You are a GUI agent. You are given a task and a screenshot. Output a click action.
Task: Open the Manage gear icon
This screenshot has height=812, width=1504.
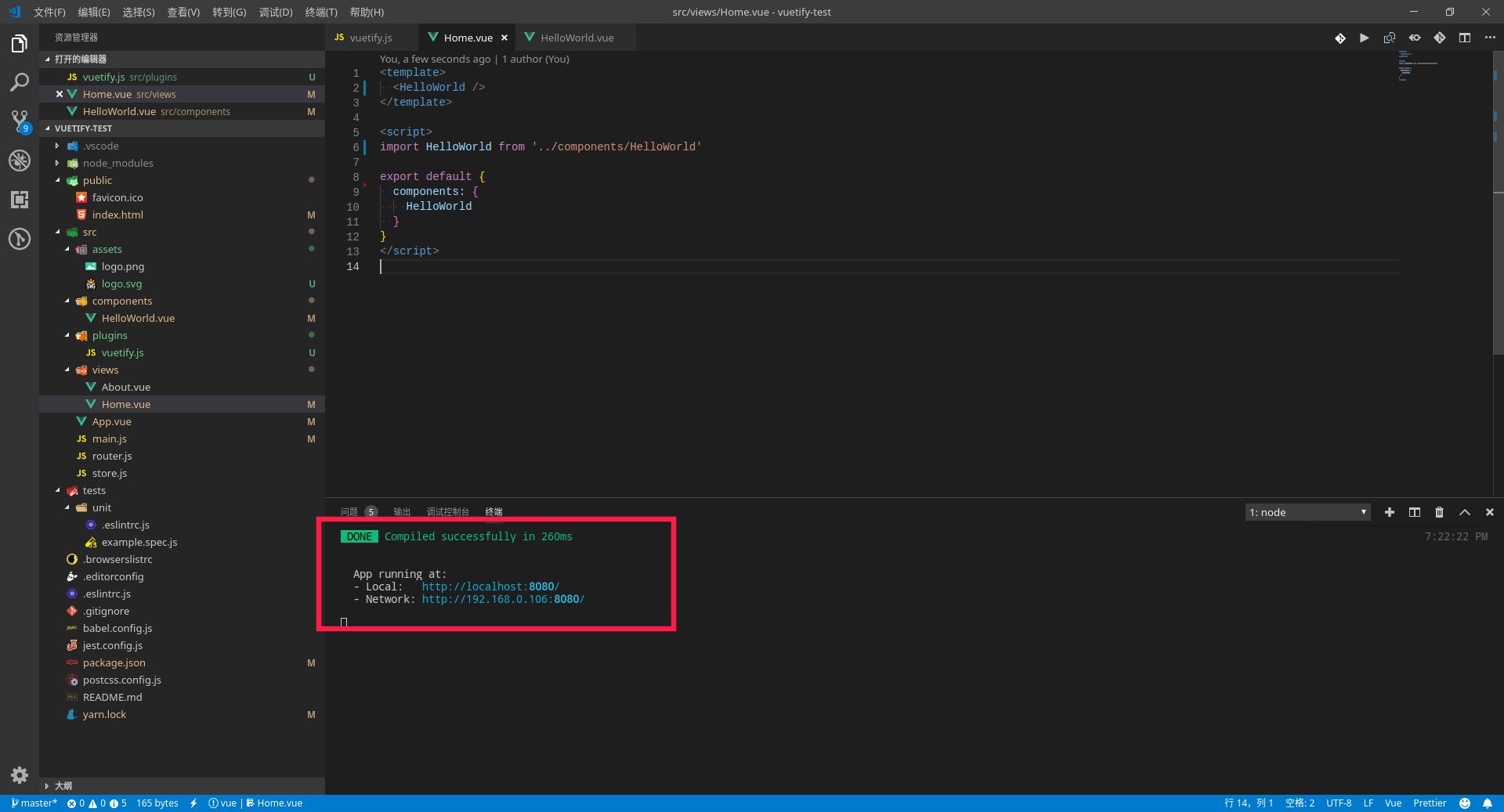click(20, 775)
